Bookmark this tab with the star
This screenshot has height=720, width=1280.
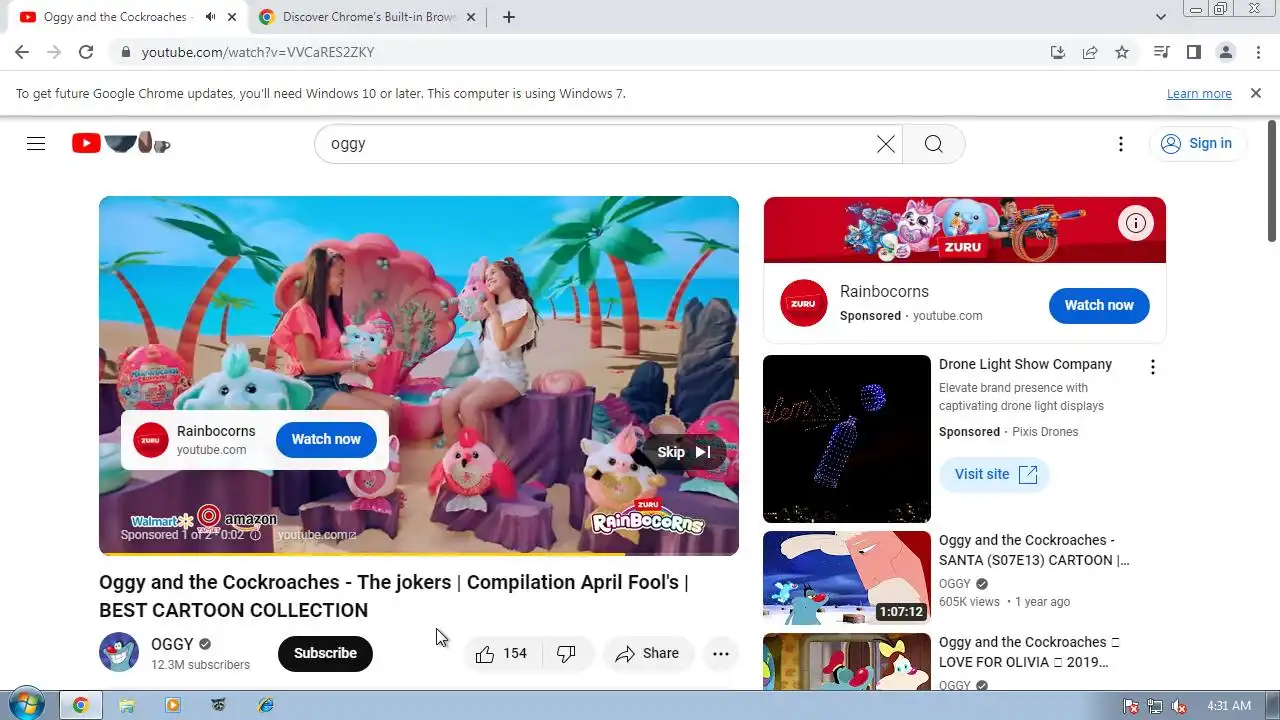tap(1122, 52)
